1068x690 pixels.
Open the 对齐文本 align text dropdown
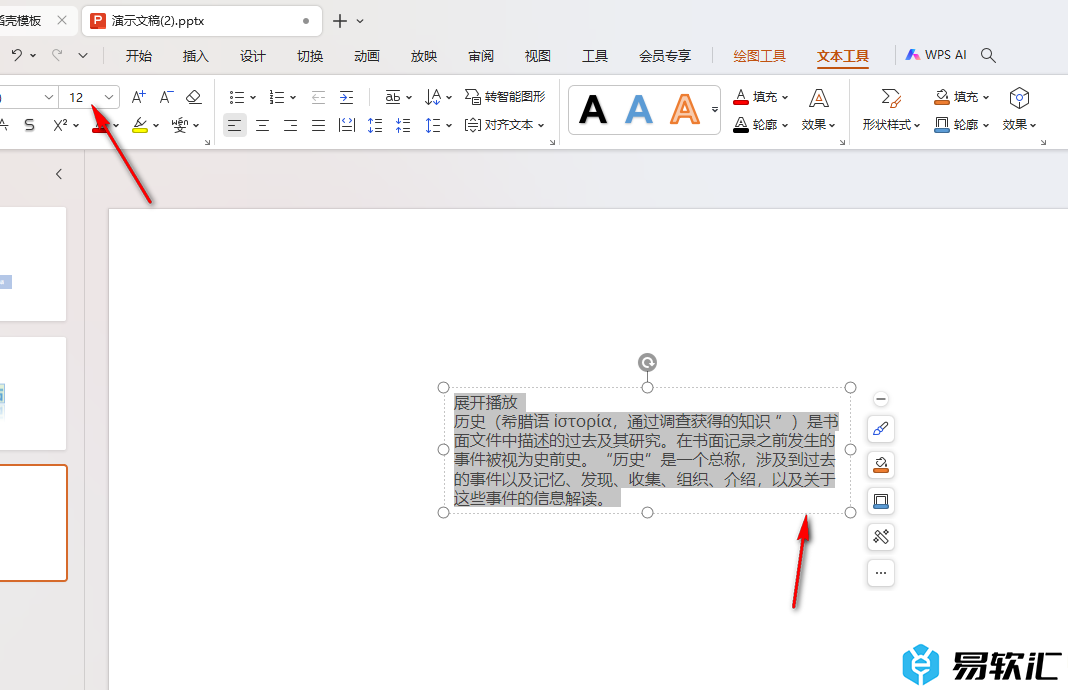pos(505,125)
